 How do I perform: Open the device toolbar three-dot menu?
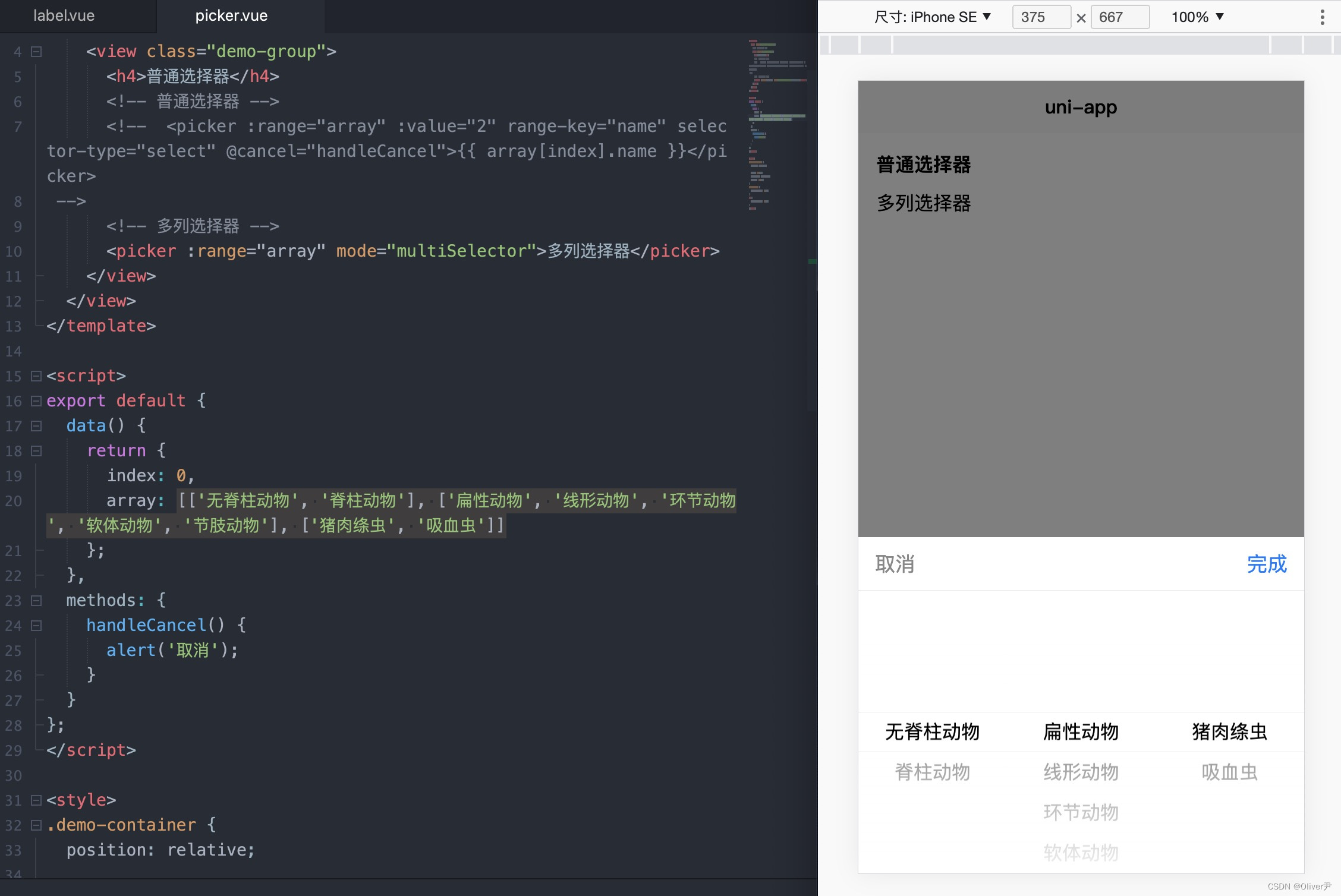click(1322, 17)
